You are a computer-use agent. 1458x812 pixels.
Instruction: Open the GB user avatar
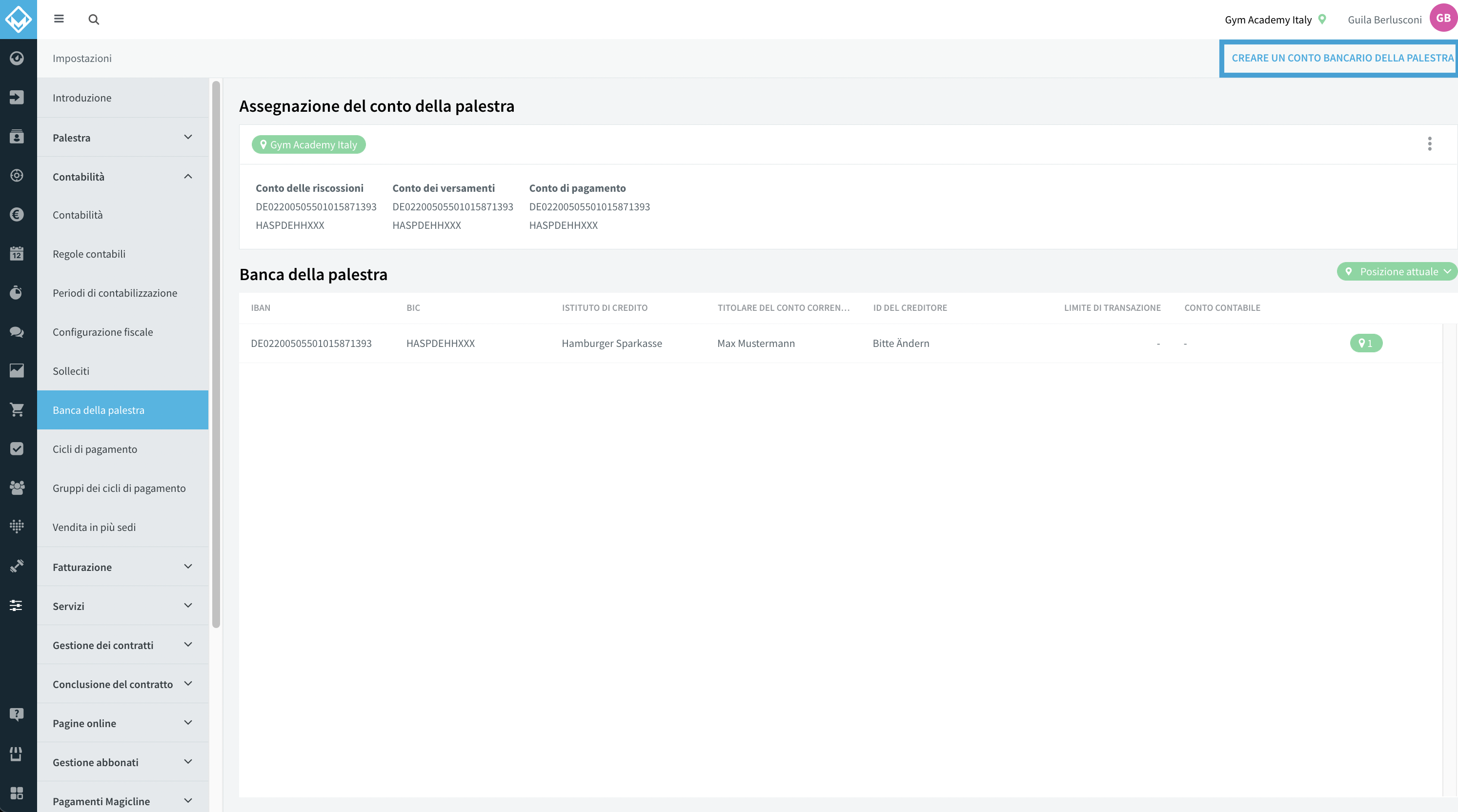[1443, 18]
